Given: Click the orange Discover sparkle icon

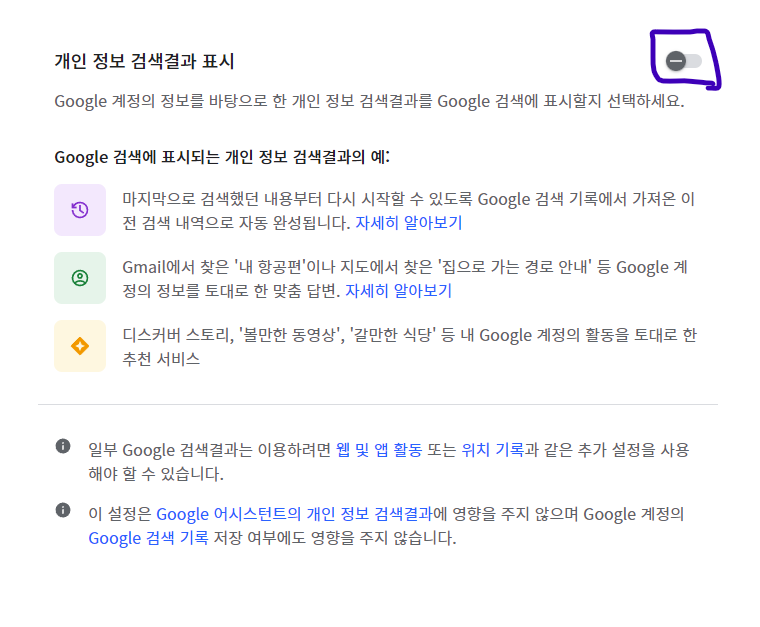Looking at the screenshot, I should [x=80, y=346].
